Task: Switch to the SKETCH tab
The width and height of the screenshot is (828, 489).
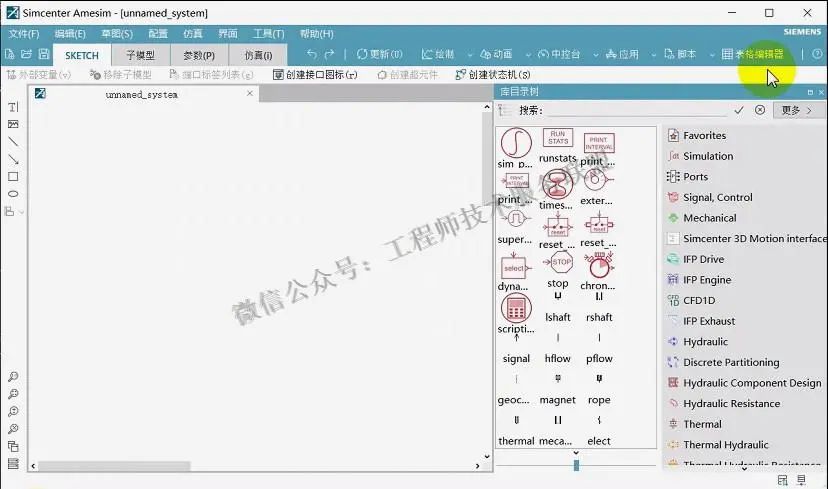Action: pos(82,55)
